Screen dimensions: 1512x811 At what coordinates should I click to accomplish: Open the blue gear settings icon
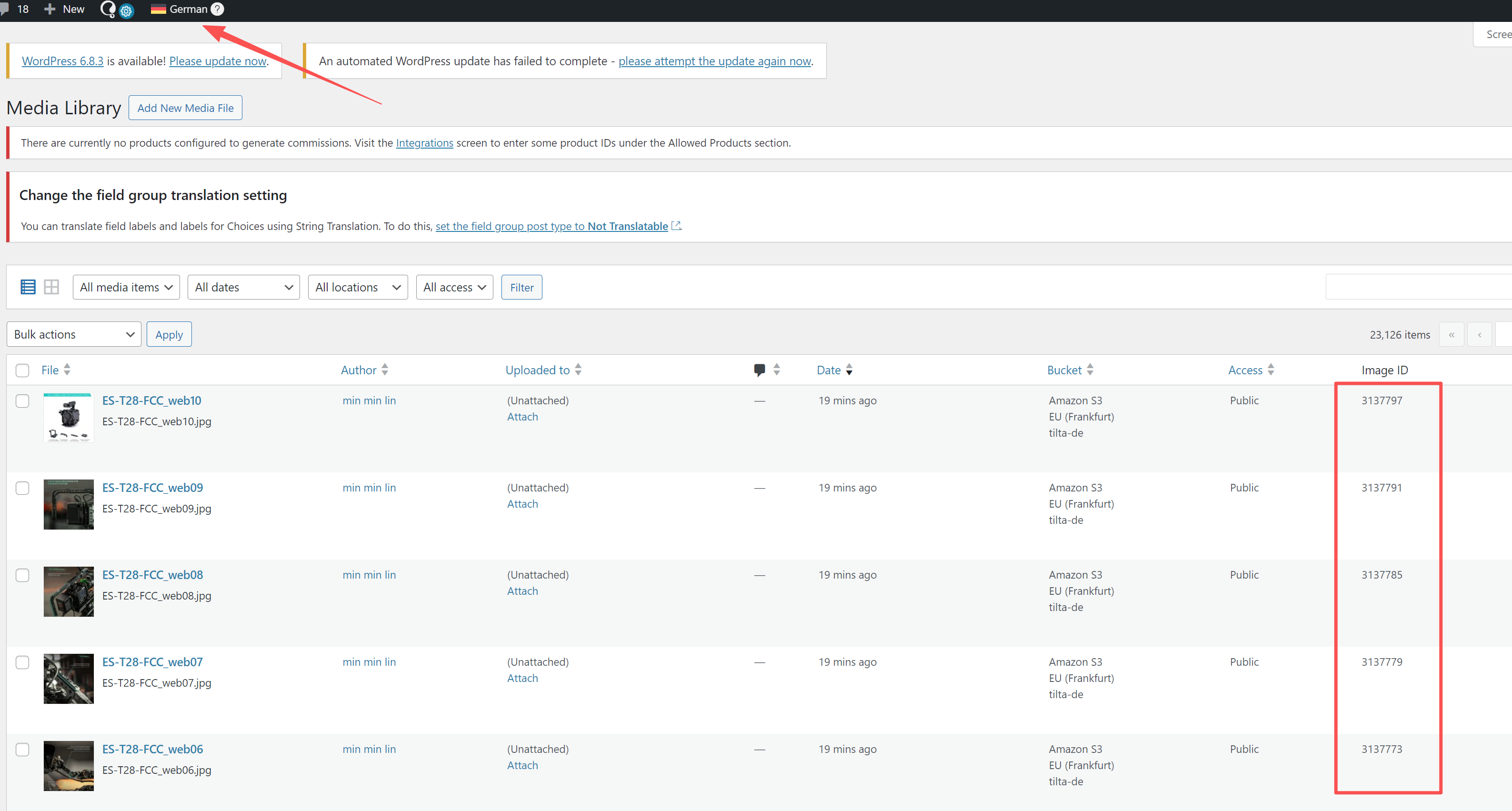click(x=126, y=11)
